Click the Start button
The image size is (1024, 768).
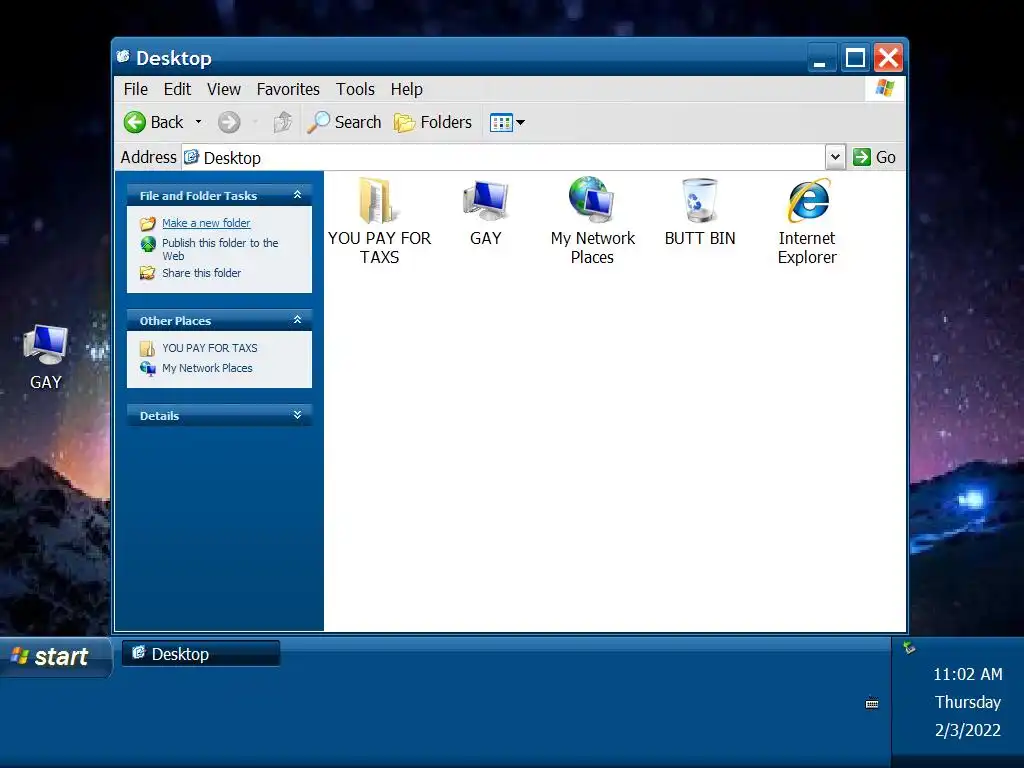[55, 656]
